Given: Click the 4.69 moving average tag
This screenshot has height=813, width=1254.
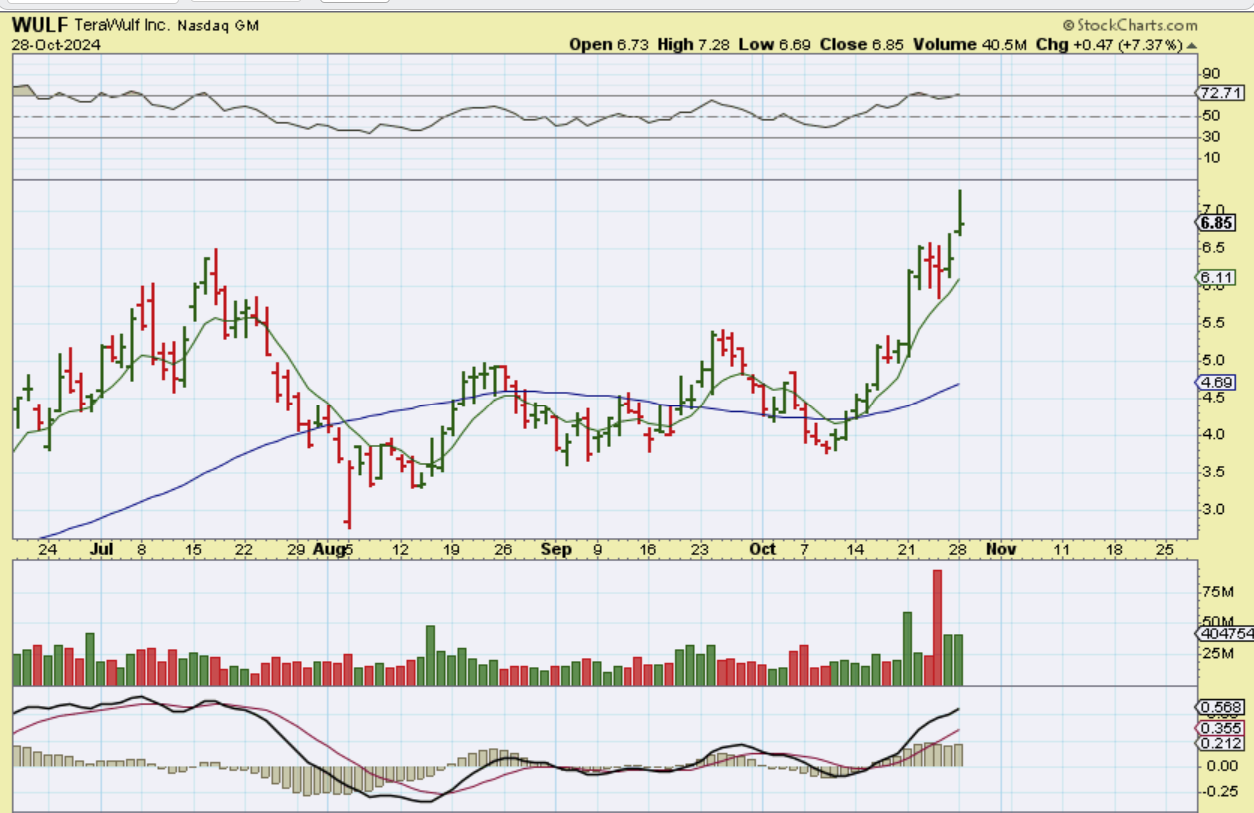Looking at the screenshot, I should (1216, 383).
